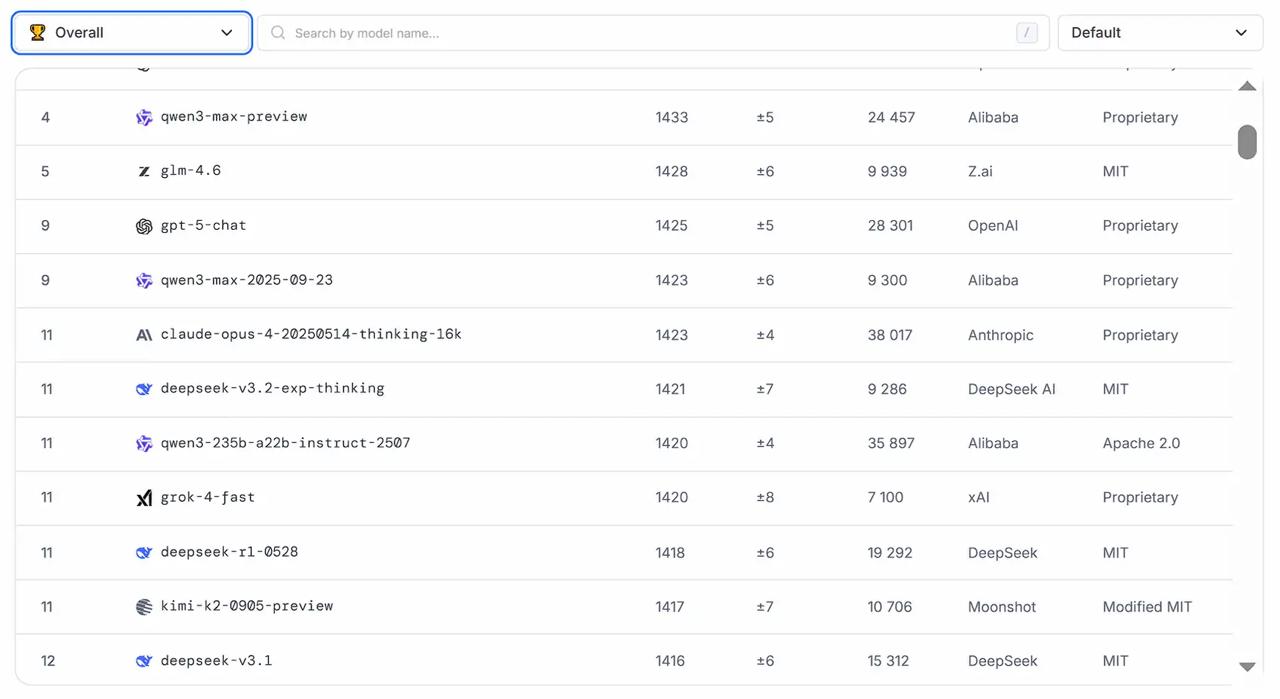Click the xAI logo next to grok-4-fast
The image size is (1280, 699).
point(144,498)
